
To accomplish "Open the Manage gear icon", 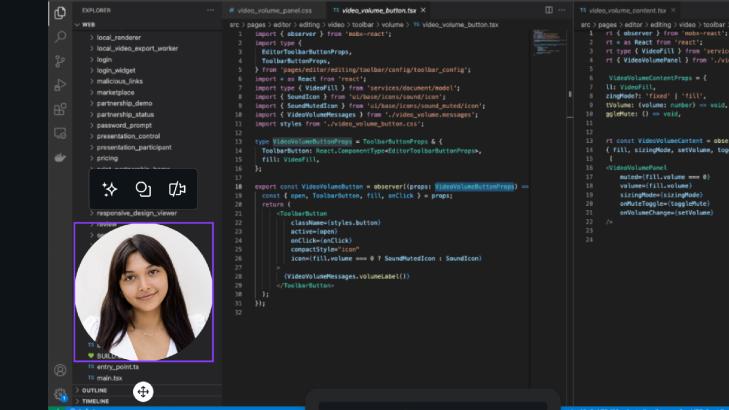I will [60, 394].
